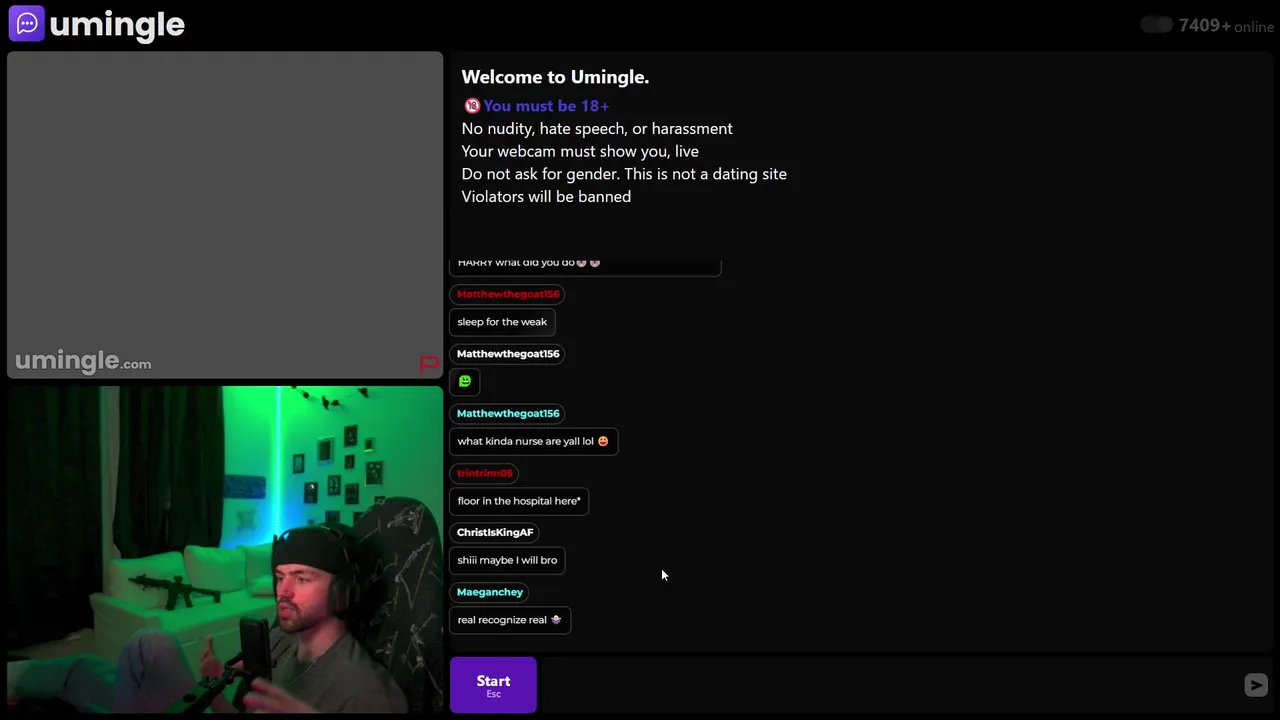Click your own webcam preview
Image resolution: width=1280 pixels, height=720 pixels.
coord(225,549)
